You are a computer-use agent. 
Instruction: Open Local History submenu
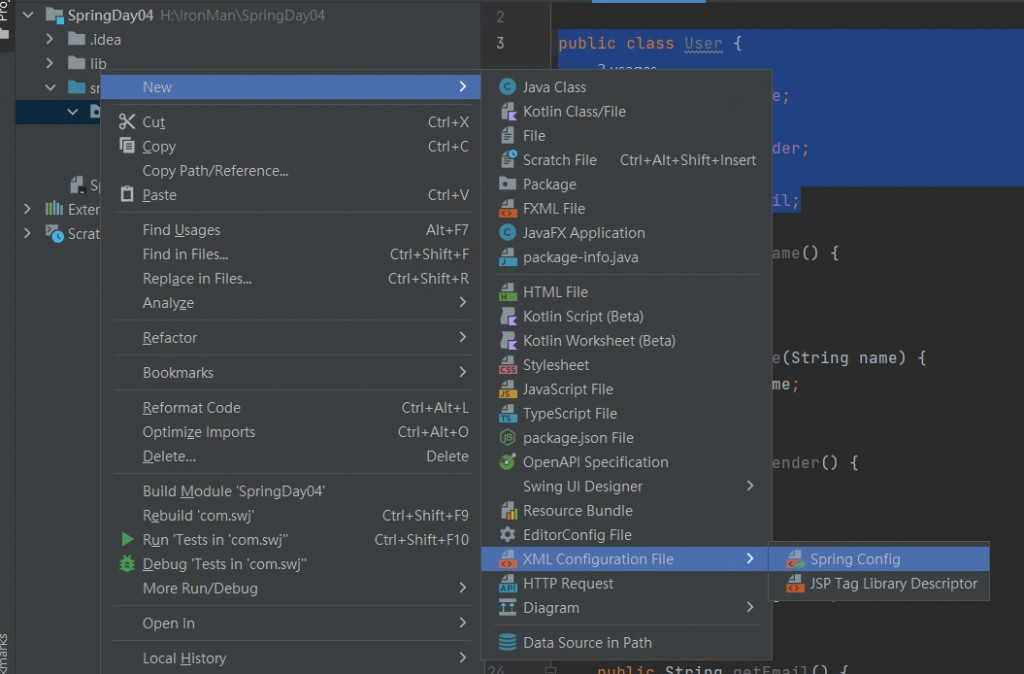[291, 658]
